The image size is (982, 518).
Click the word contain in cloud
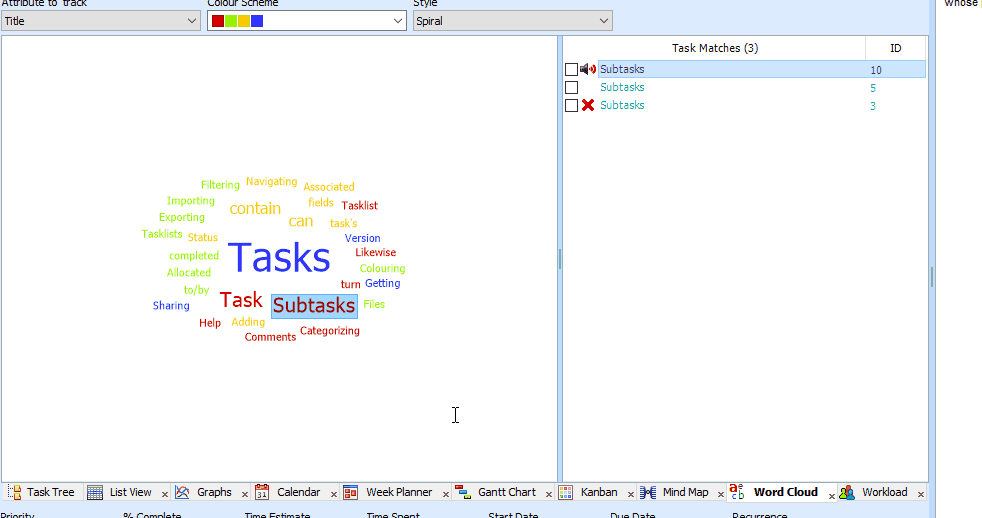point(255,209)
